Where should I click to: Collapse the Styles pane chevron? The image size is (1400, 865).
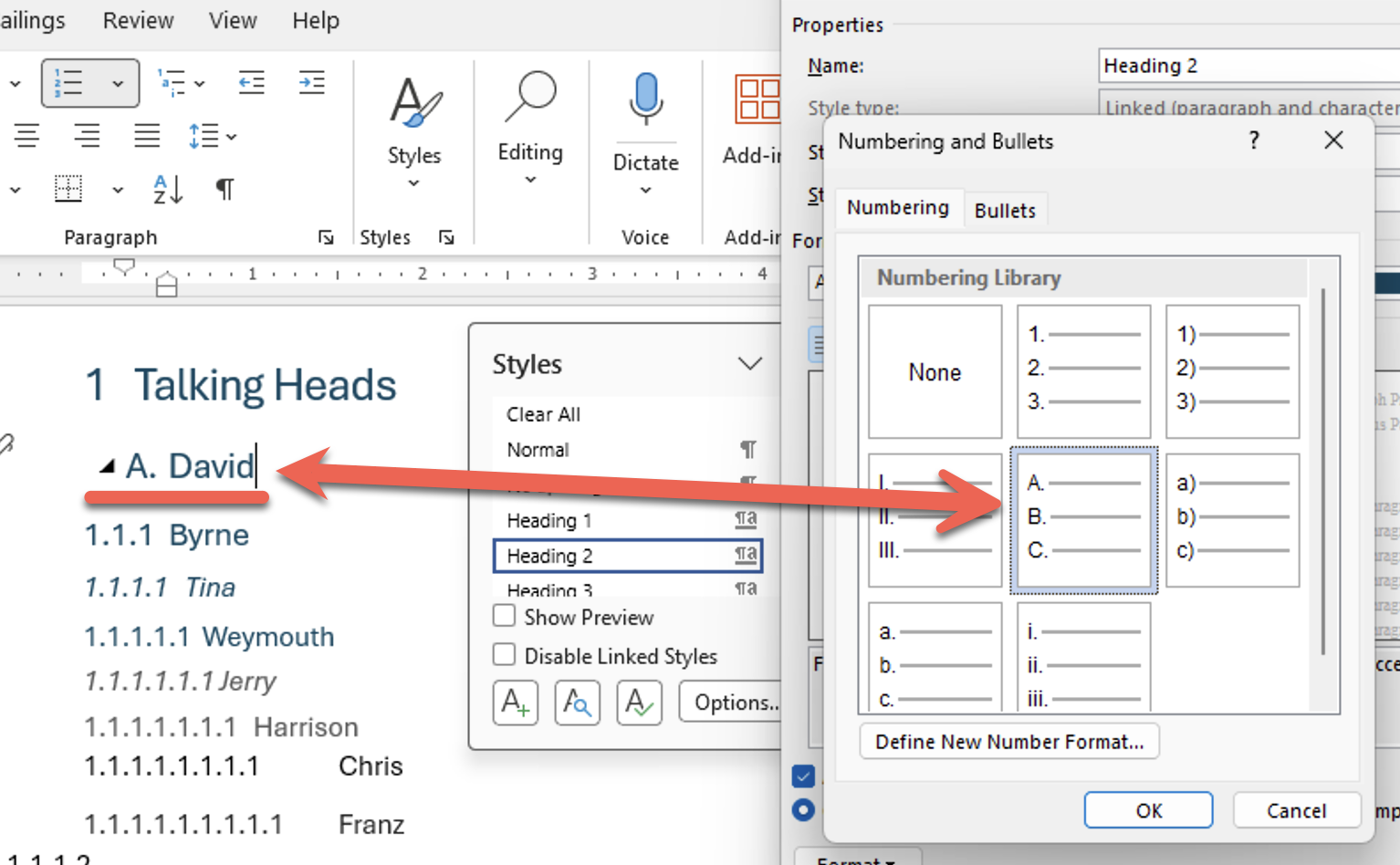tap(749, 364)
